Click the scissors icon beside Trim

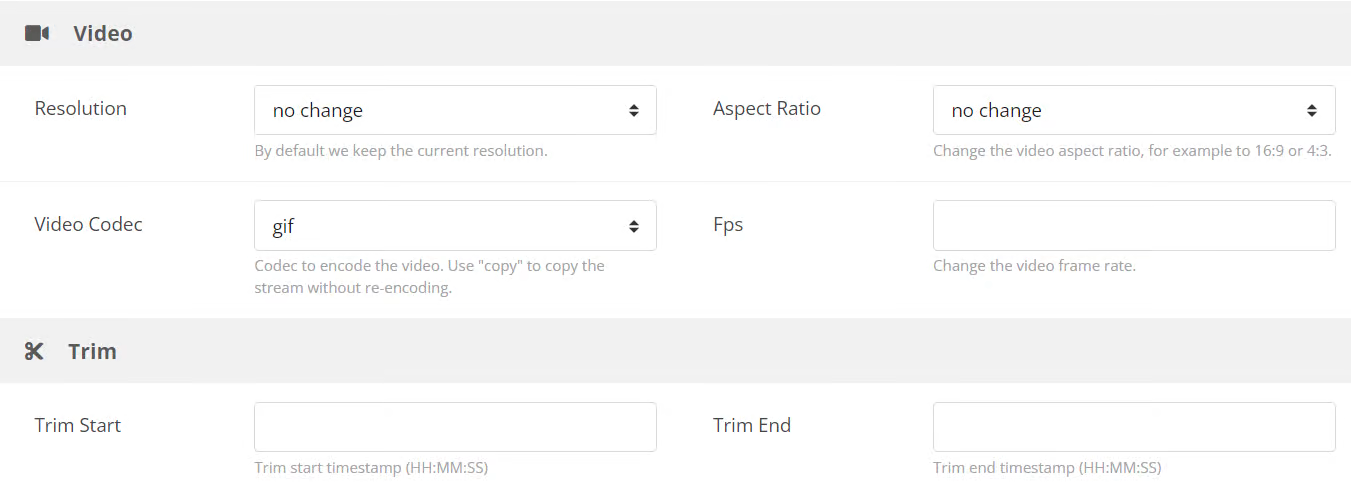35,351
